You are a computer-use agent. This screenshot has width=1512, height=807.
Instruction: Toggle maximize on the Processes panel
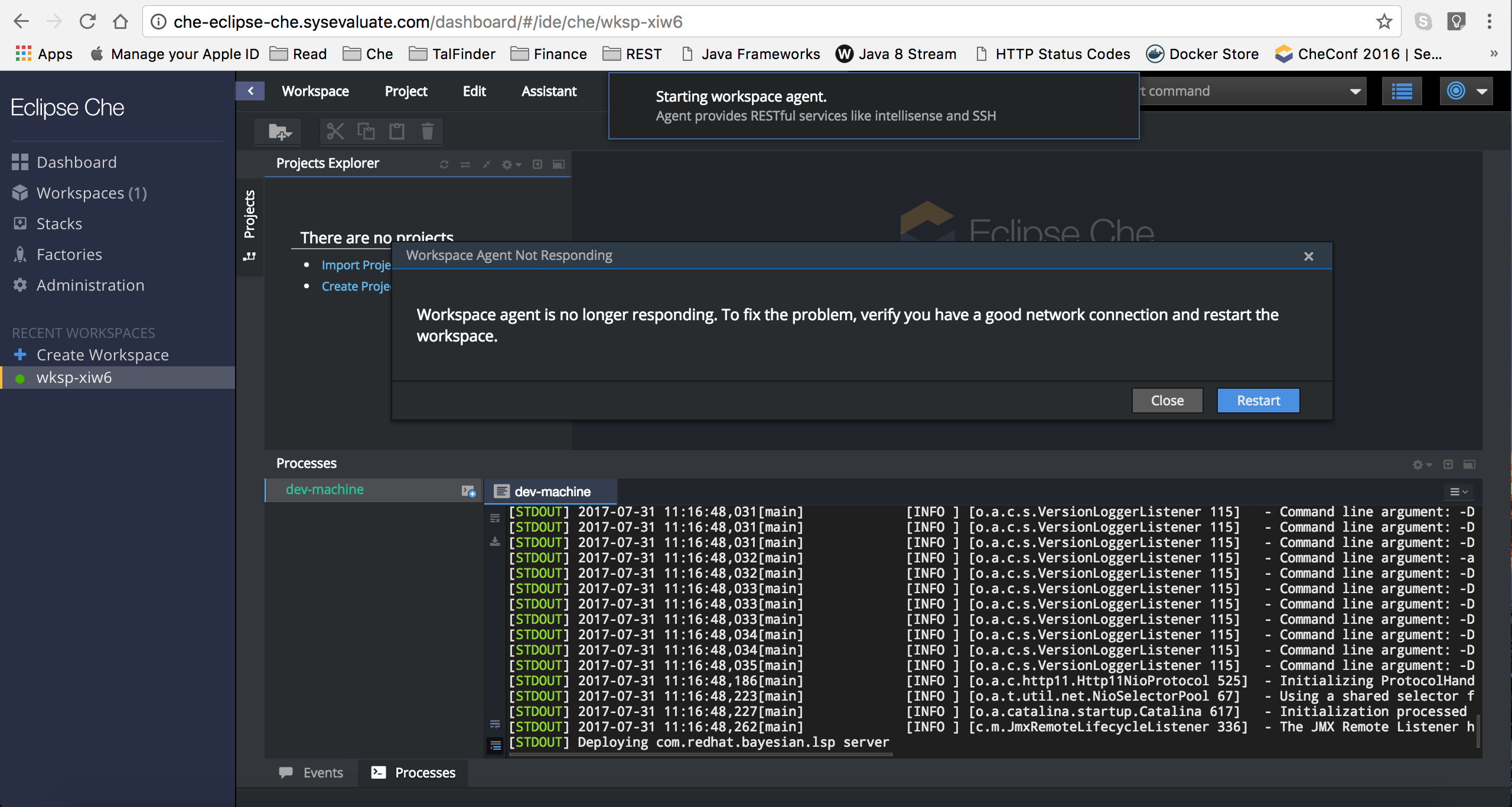(x=1469, y=464)
